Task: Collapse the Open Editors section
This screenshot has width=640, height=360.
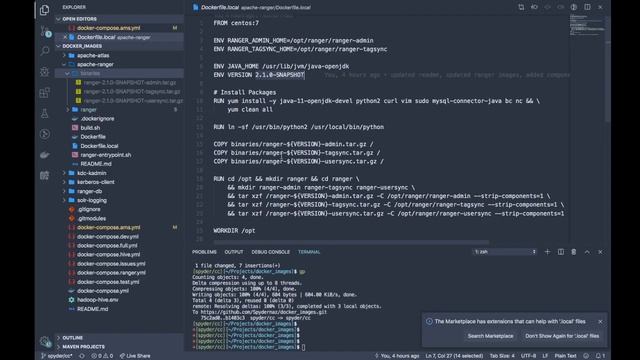Action: (x=58, y=19)
